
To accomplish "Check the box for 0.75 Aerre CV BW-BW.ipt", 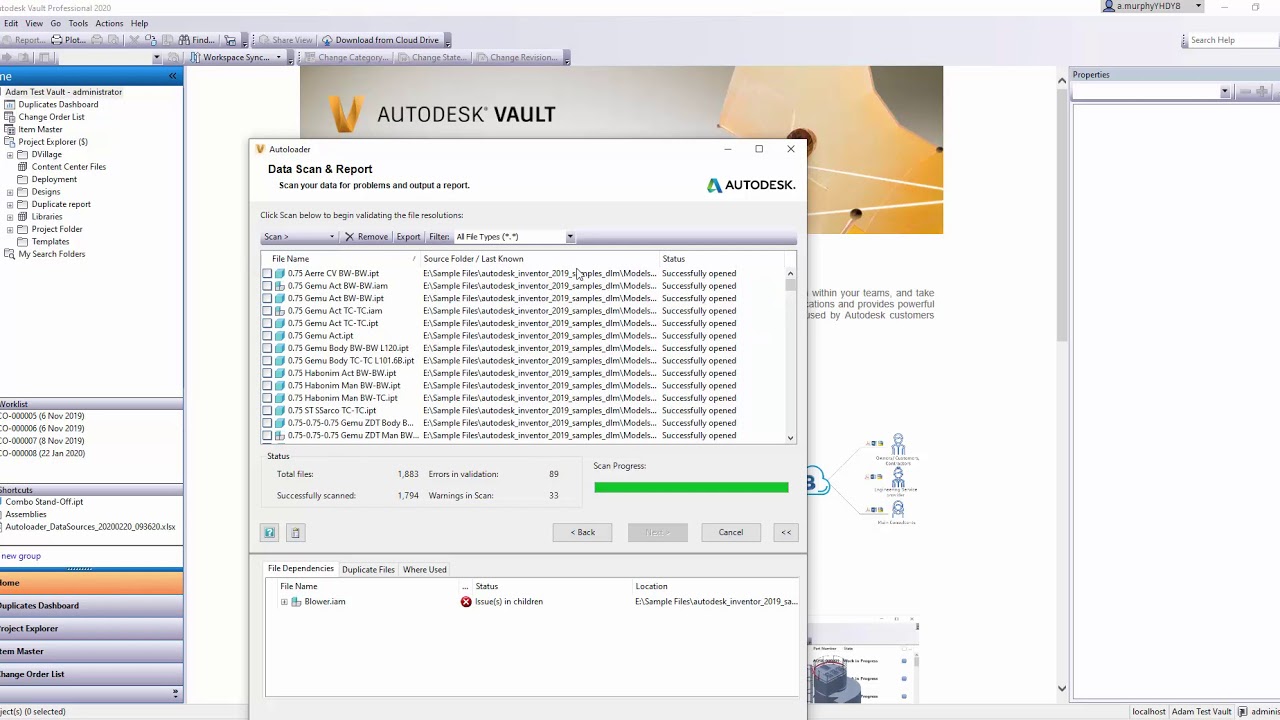I will (267, 273).
